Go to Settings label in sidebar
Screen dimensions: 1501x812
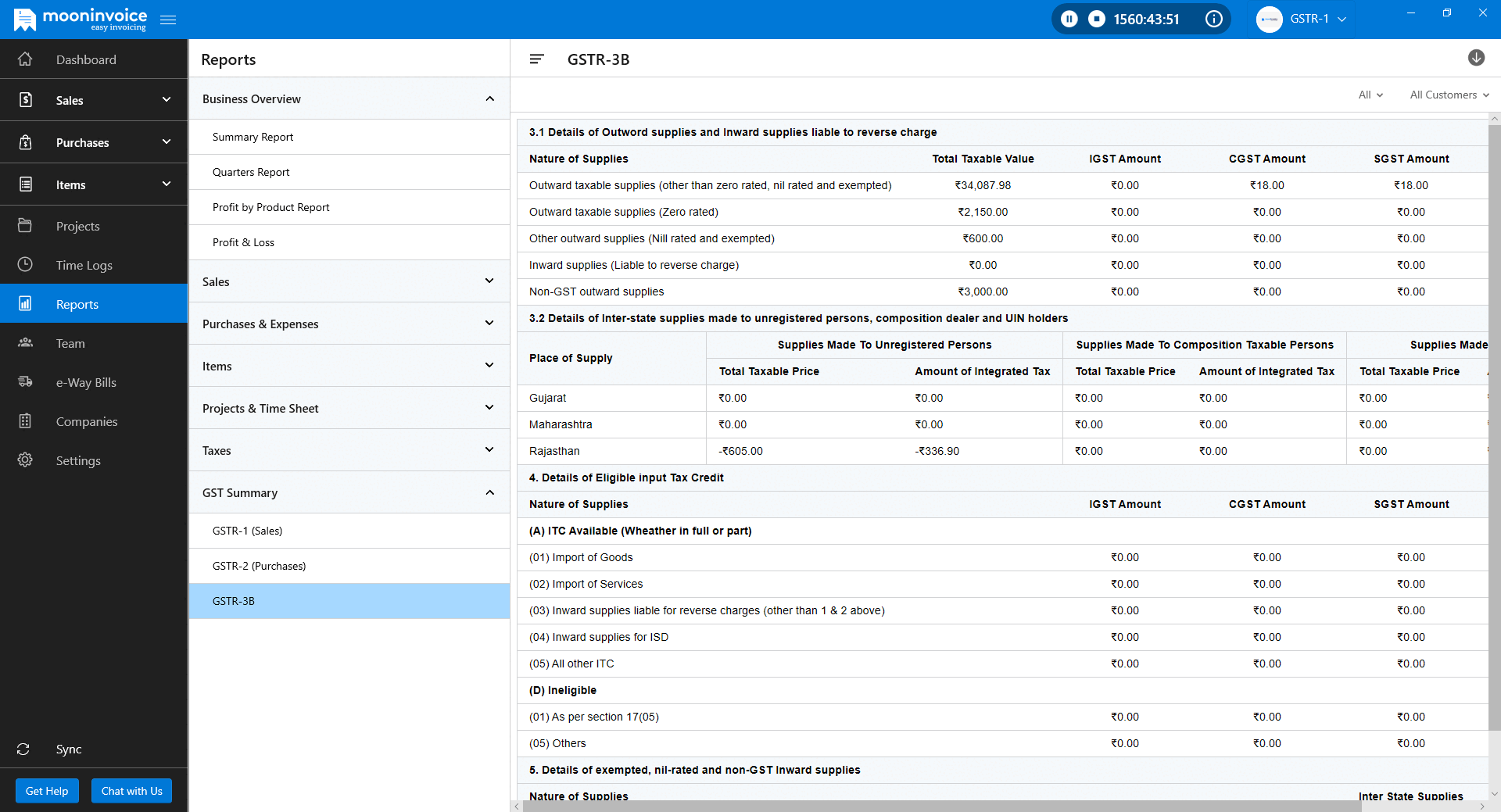pos(78,460)
